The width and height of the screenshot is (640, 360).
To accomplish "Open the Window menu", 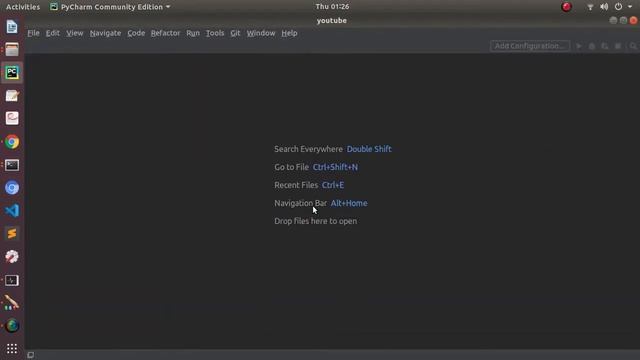I will coord(261,33).
